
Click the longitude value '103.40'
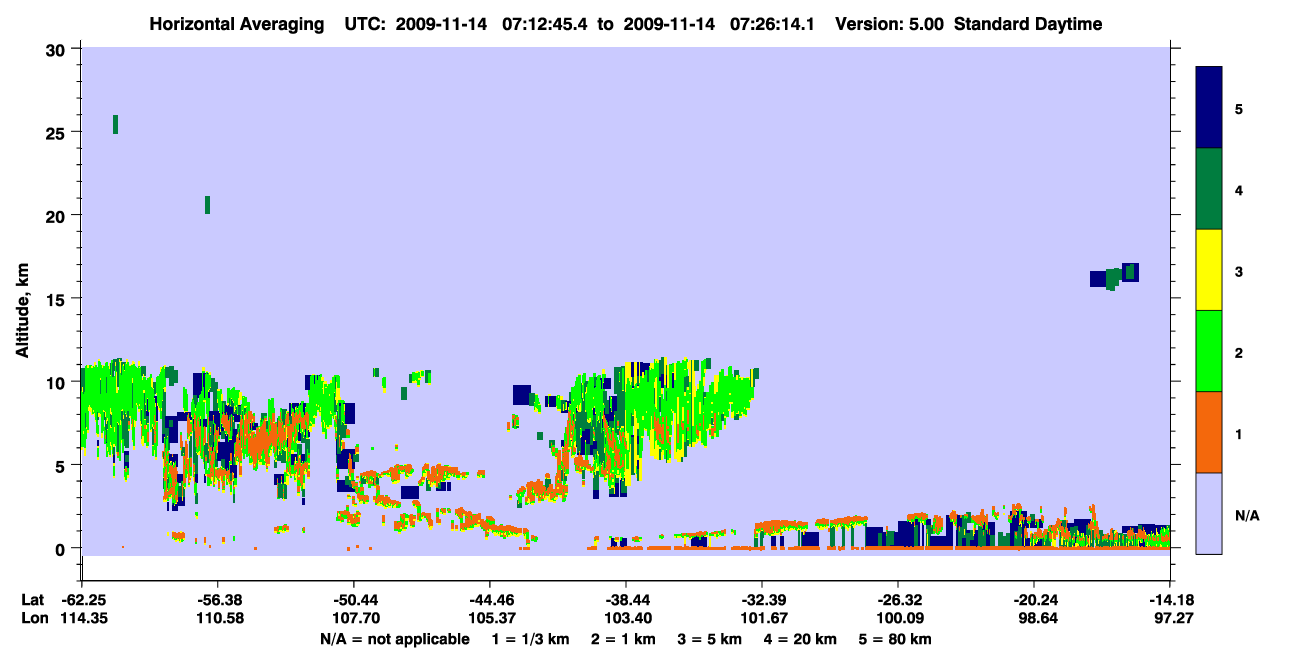coord(626,618)
